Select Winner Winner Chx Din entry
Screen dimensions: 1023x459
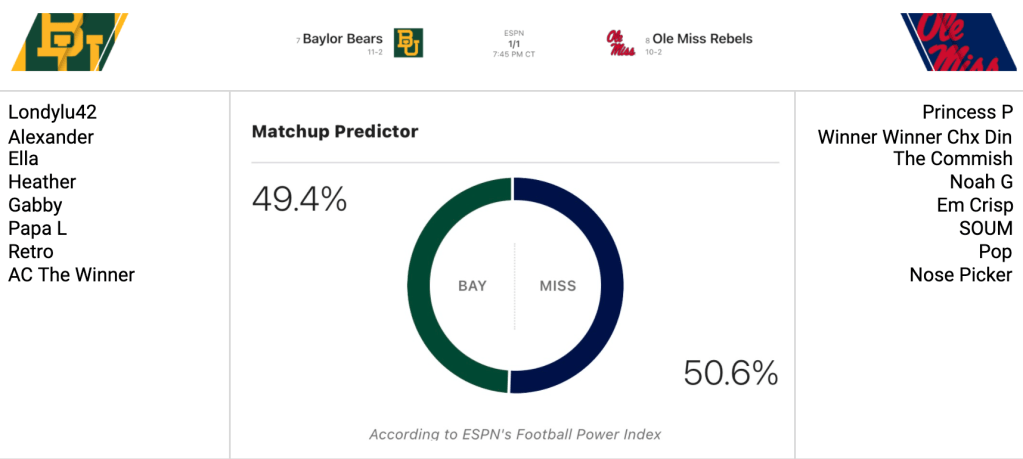pos(914,137)
